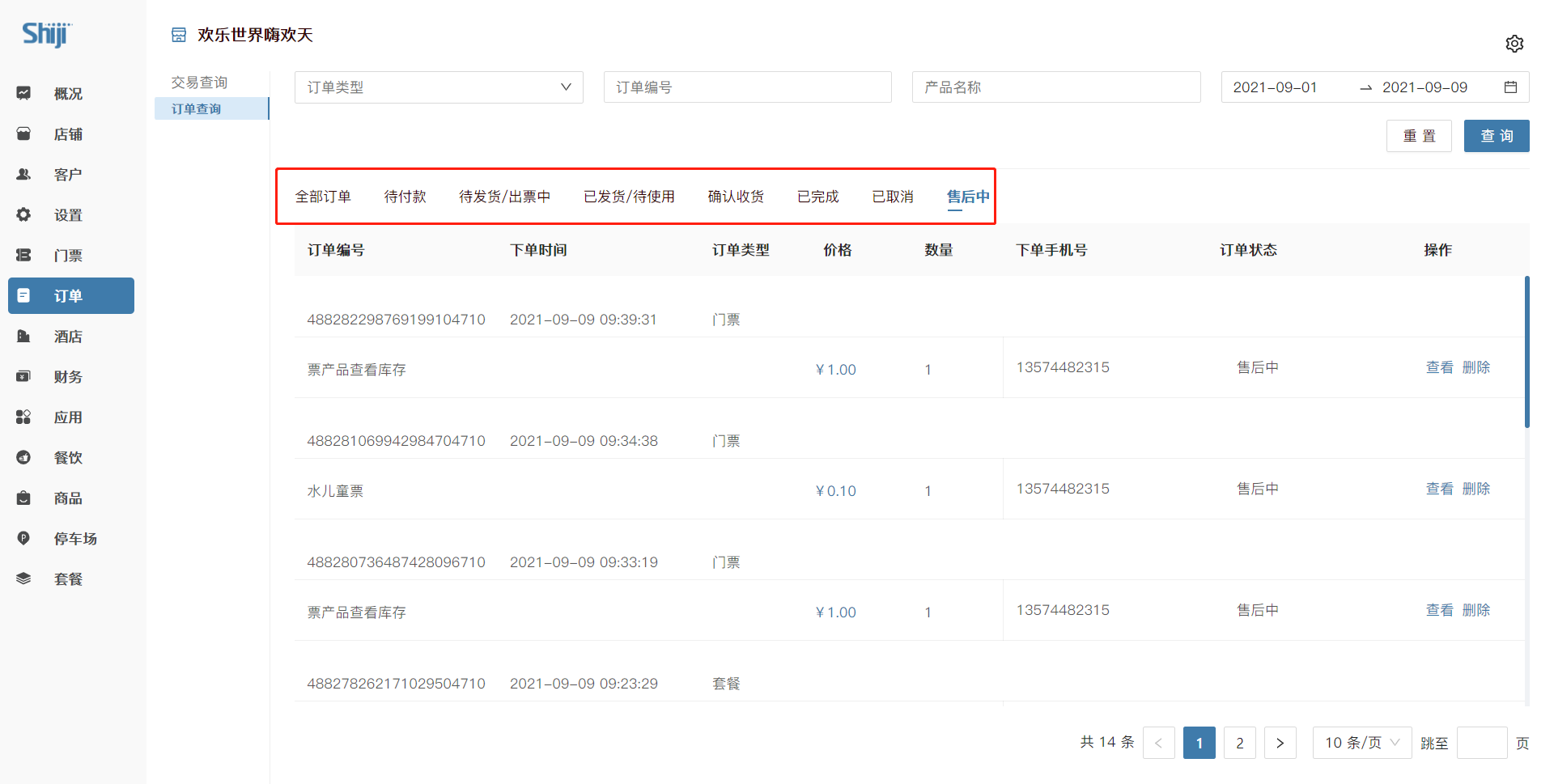Click 删除 for the 水儿童票 order
The image size is (1554, 784).
1476,489
